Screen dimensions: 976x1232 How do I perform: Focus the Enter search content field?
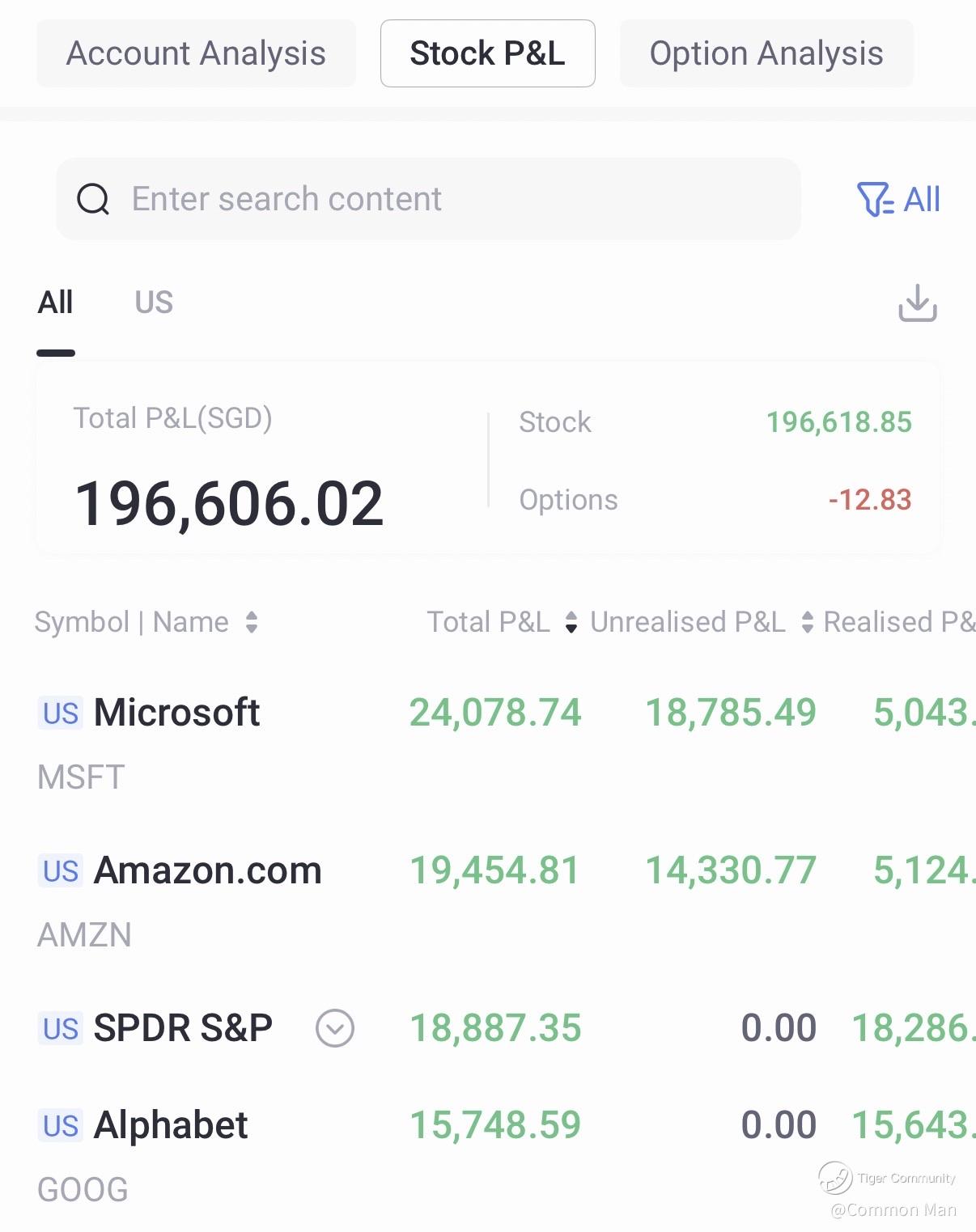(x=428, y=199)
